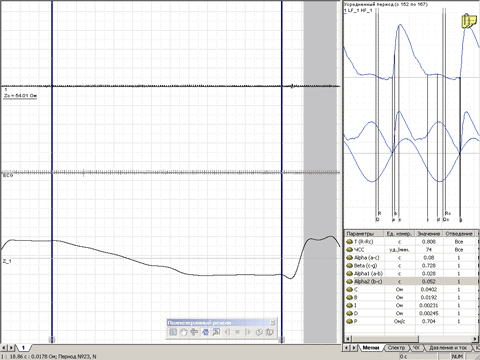Open the Давление и ток tab
The image size is (480, 360).
(447, 348)
